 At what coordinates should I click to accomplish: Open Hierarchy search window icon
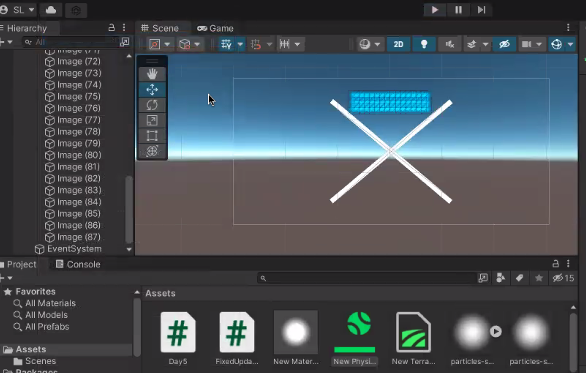click(124, 42)
